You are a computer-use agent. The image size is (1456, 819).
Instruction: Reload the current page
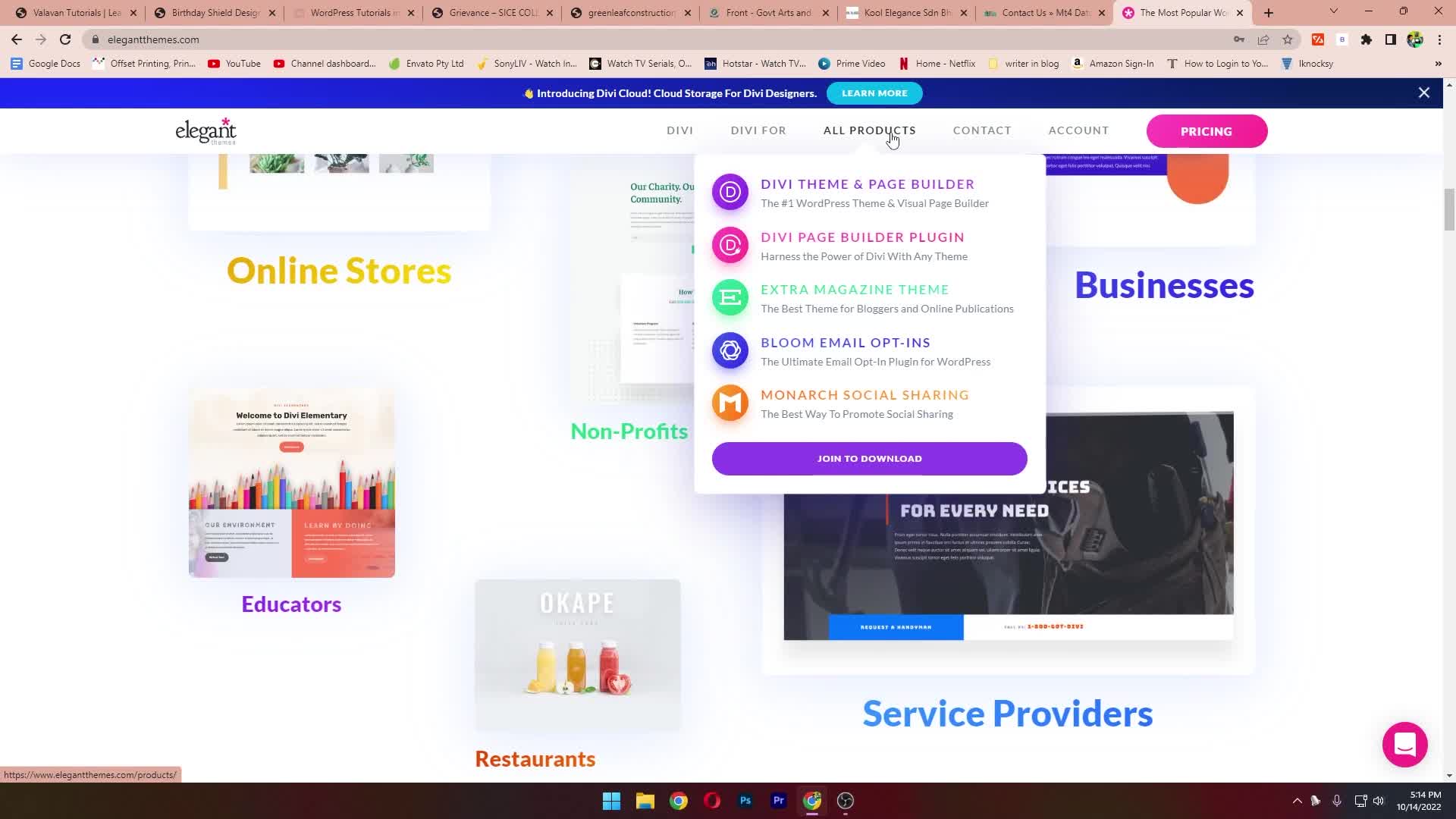(x=65, y=39)
